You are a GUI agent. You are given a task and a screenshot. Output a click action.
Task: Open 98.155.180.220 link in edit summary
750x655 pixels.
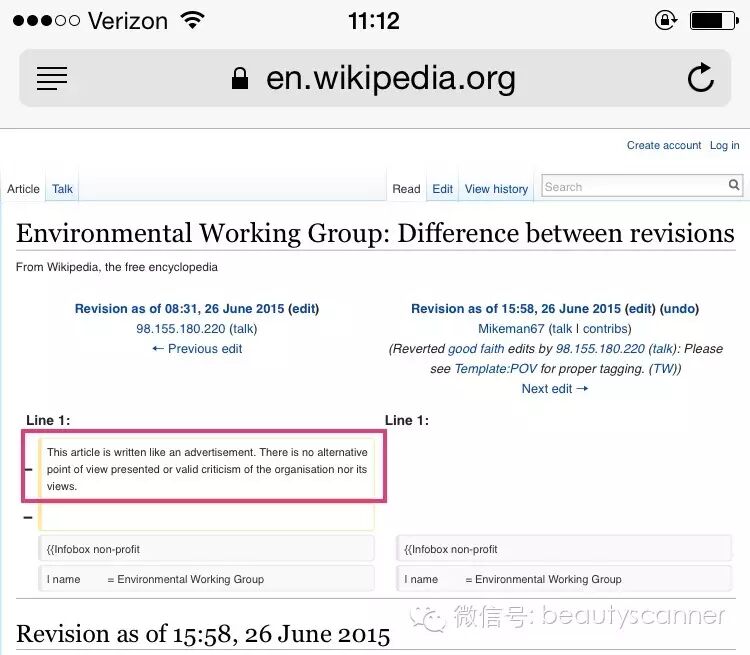click(600, 349)
